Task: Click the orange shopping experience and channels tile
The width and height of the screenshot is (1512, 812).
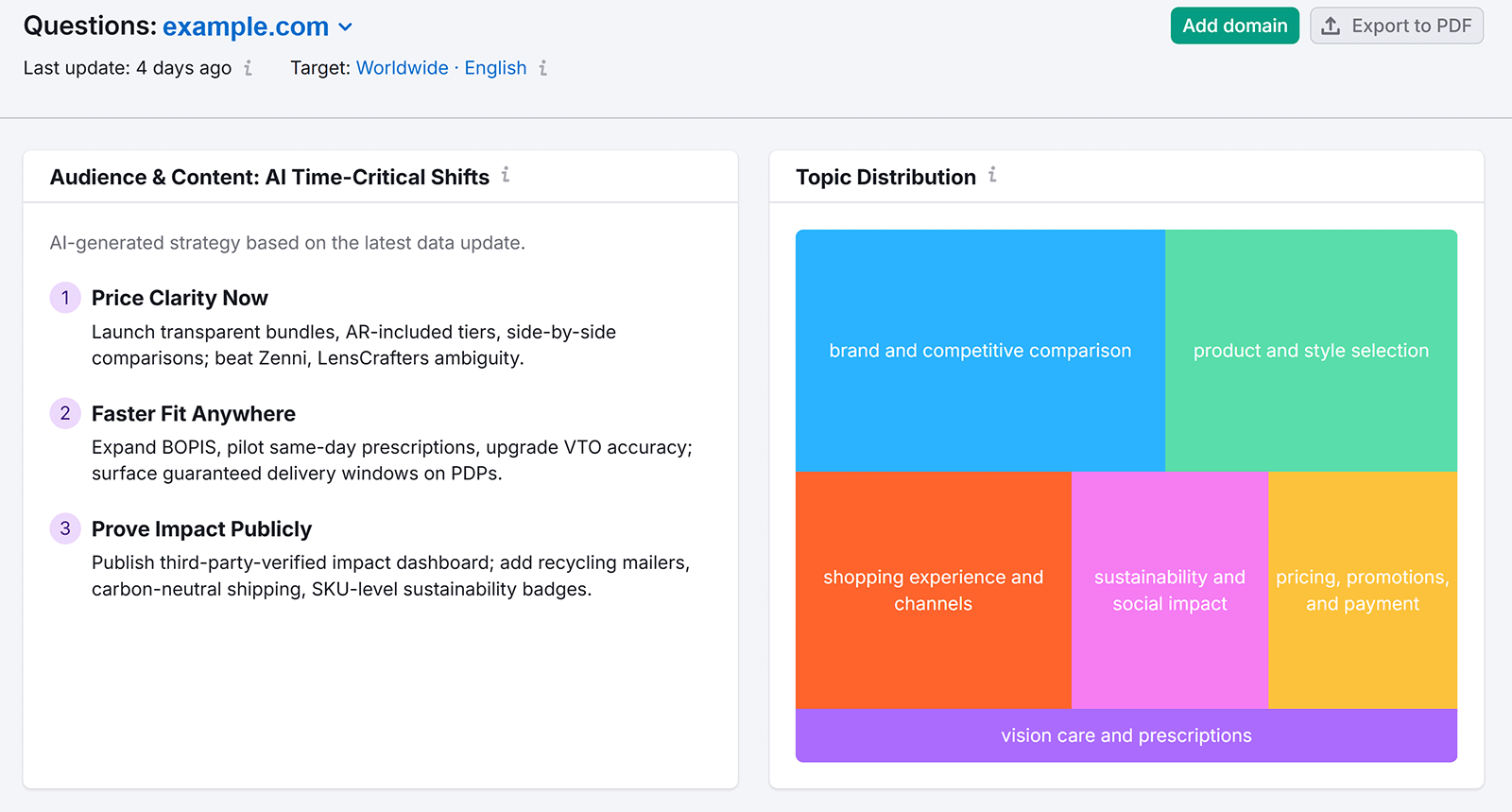Action: tap(933, 590)
